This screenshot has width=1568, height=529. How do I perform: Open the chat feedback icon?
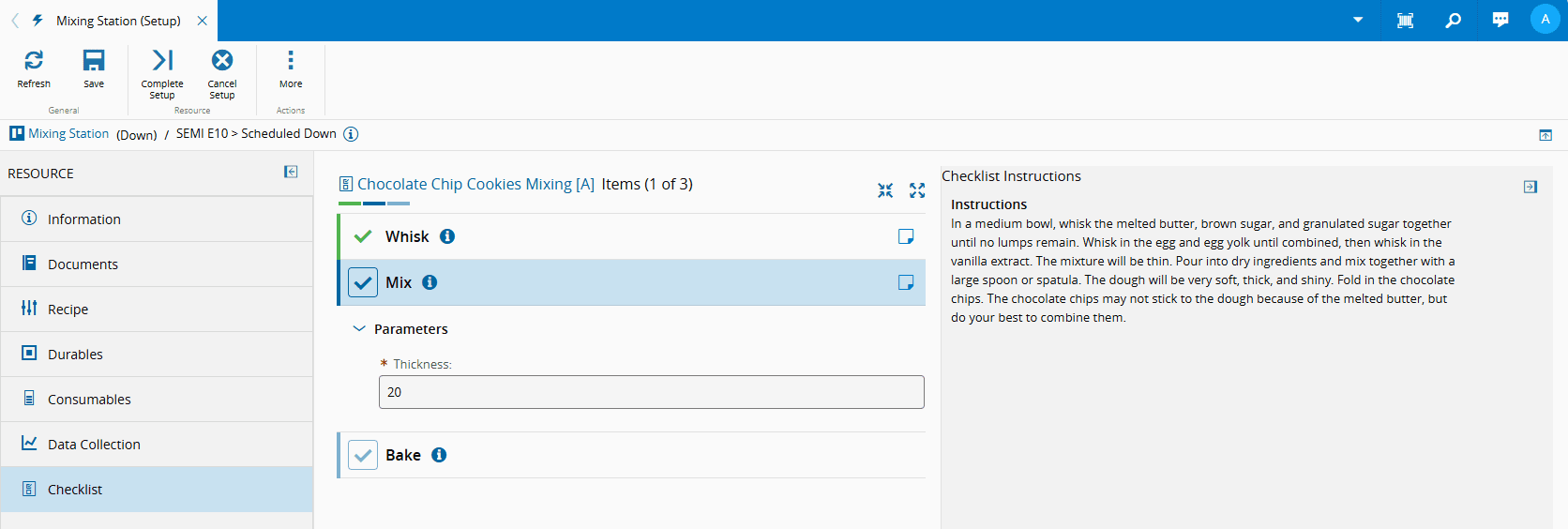(1500, 20)
